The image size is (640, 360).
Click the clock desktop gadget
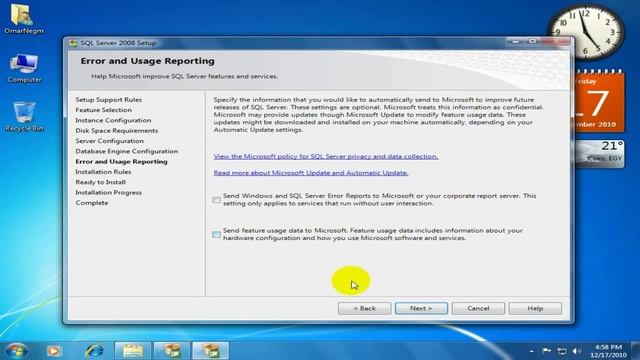(x=586, y=33)
